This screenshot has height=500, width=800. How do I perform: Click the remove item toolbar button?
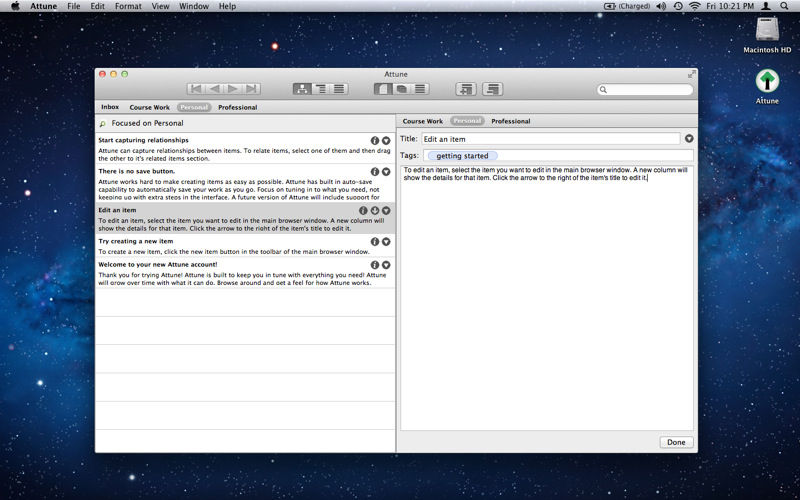493,89
